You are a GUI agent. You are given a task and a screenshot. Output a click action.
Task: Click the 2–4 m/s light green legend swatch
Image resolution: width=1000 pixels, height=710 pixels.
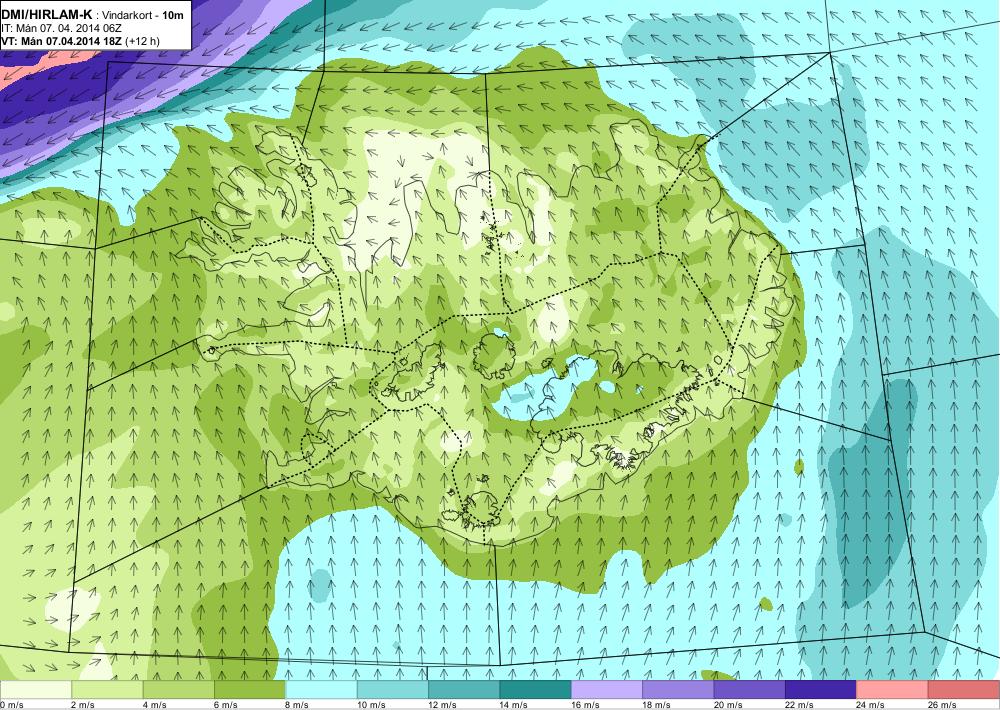107,690
